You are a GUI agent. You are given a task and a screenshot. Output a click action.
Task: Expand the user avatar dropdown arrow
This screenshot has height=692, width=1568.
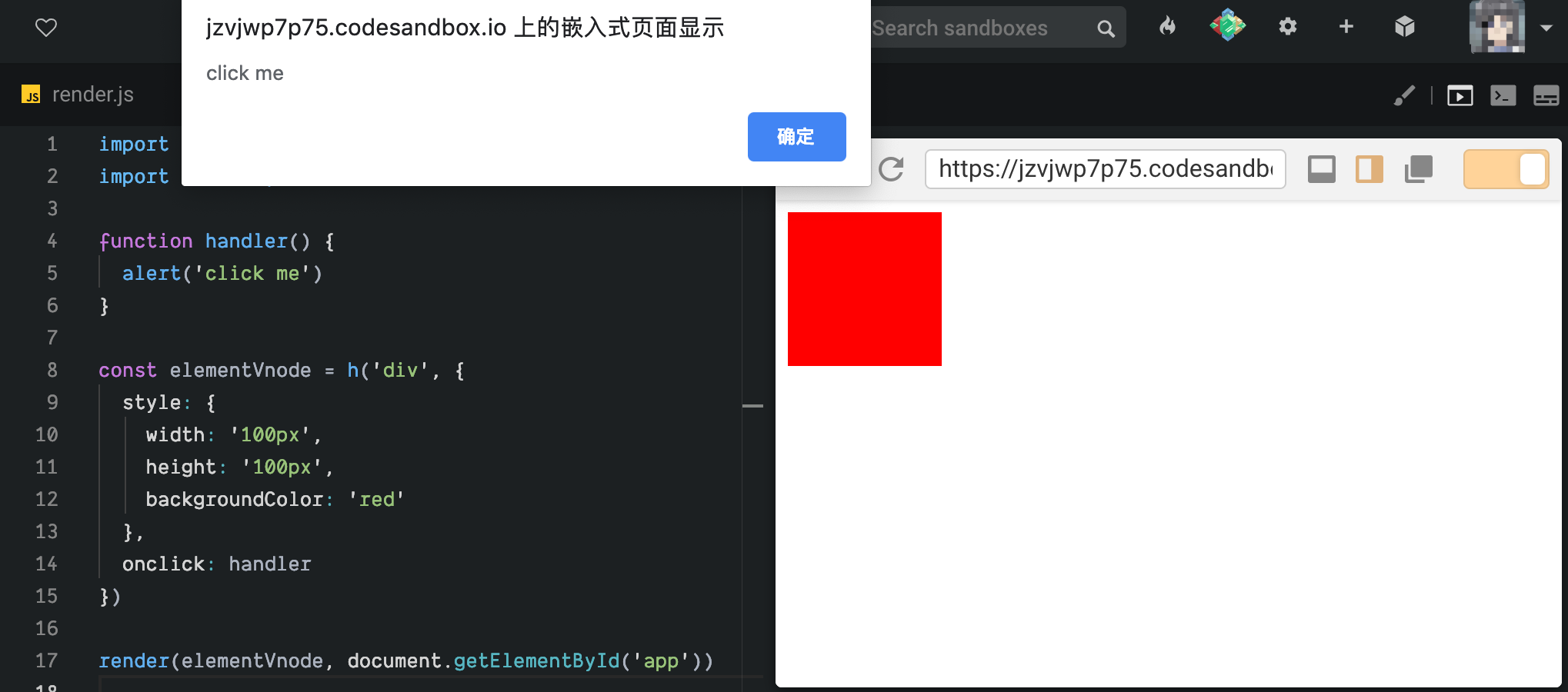tap(1546, 28)
